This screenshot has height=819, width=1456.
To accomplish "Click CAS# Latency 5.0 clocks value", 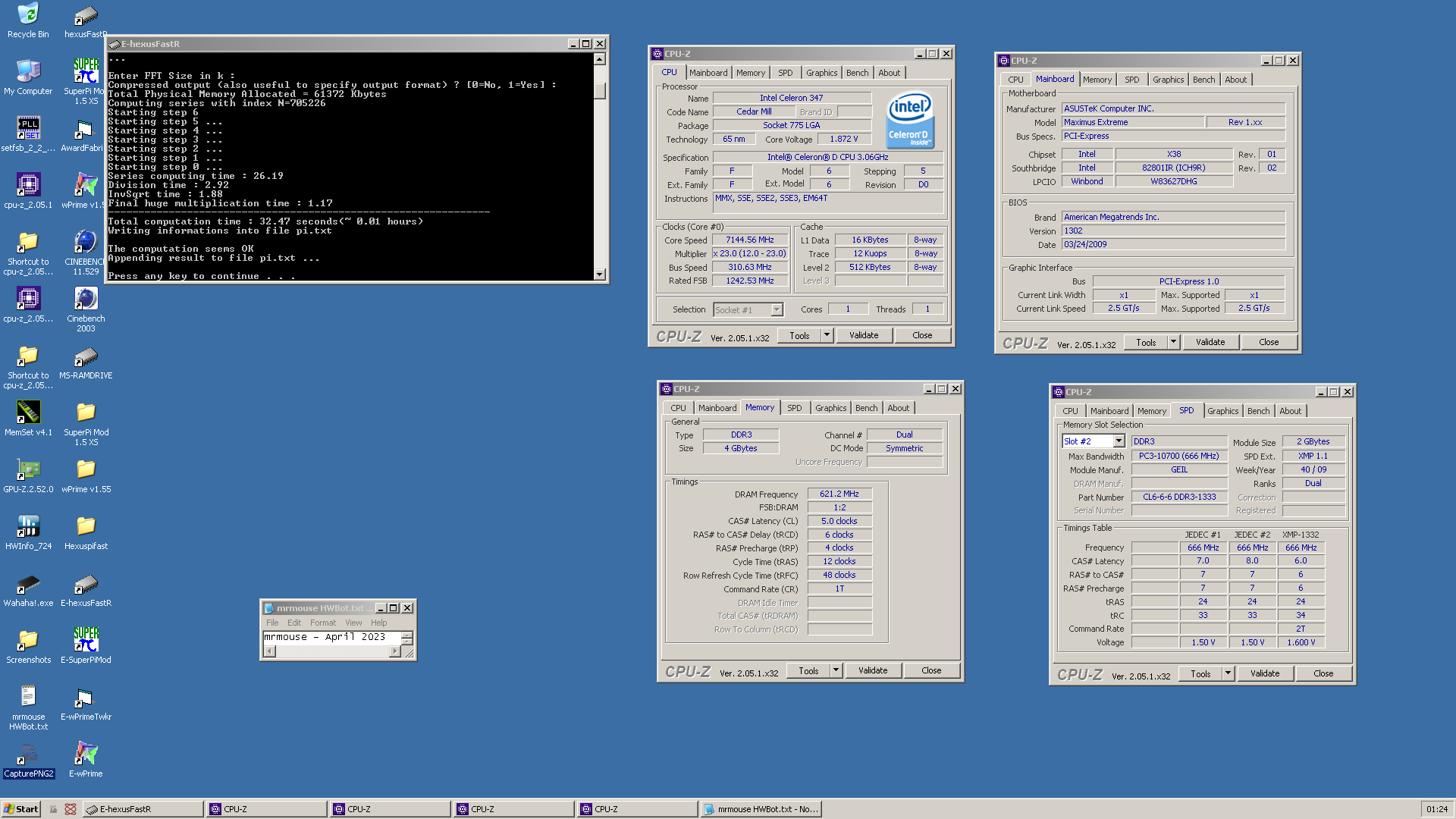I will tap(839, 521).
